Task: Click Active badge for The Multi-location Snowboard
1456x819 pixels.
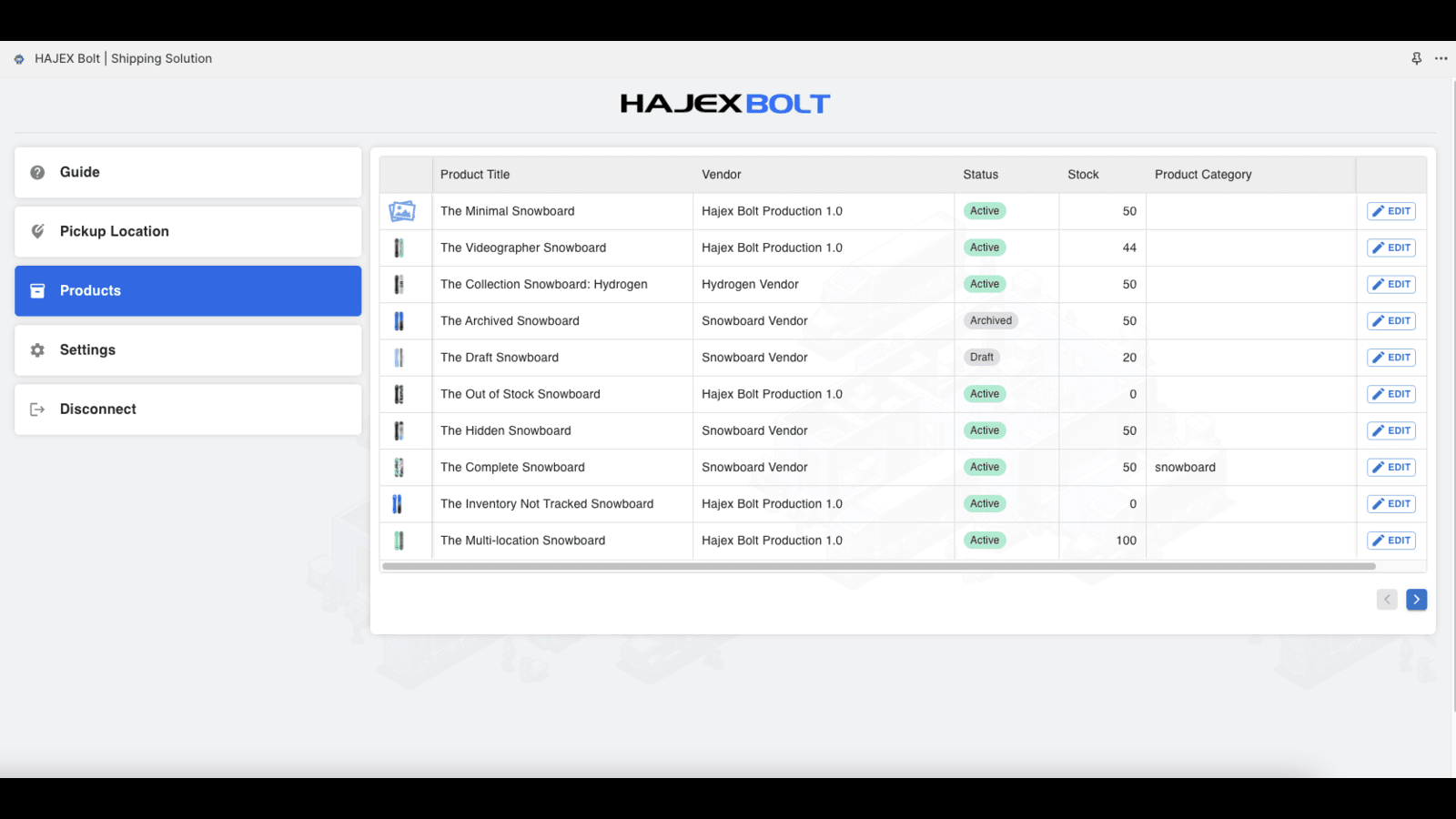Action: pos(985,541)
